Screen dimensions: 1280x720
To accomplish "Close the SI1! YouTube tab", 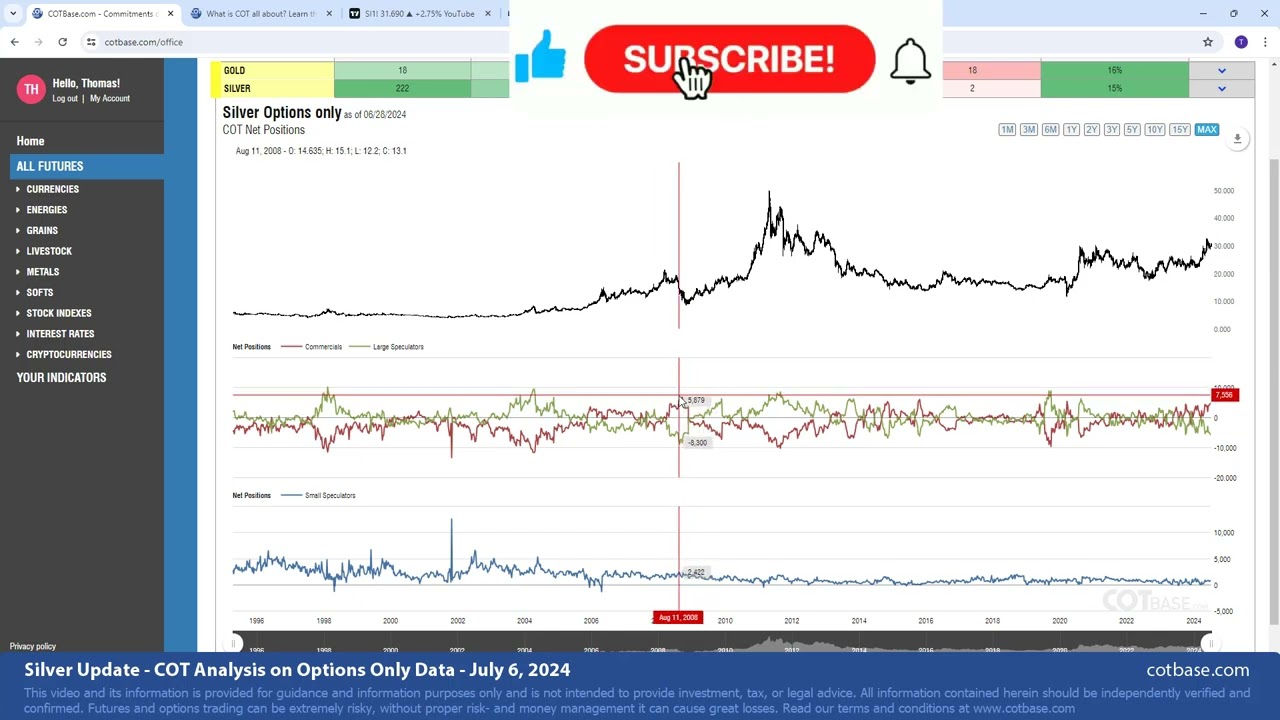I will (x=488, y=14).
